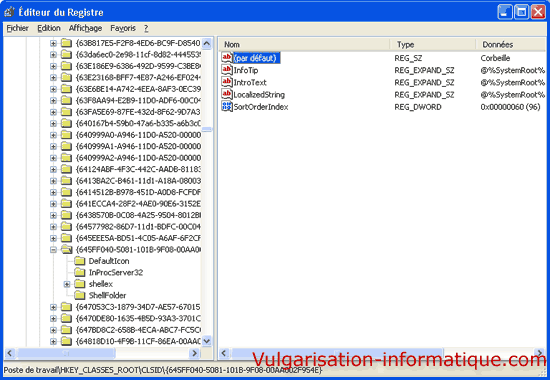The image size is (550, 380).
Task: Click the folder icon of {645EEE5A-BD51
Action: (66, 238)
